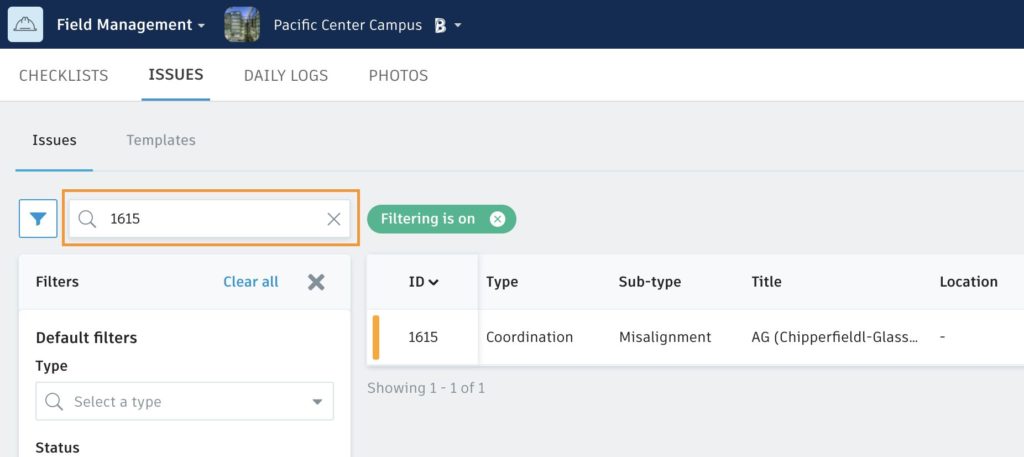This screenshot has width=1024, height=457.
Task: Open the Pacific Center Campus project switcher arrow
Action: 458,25
